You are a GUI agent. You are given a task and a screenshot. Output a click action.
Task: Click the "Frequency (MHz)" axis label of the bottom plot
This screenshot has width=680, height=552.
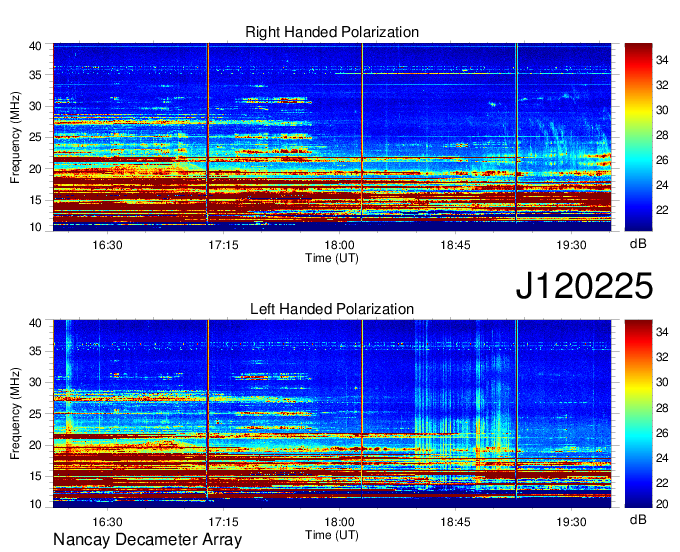click(x=15, y=414)
